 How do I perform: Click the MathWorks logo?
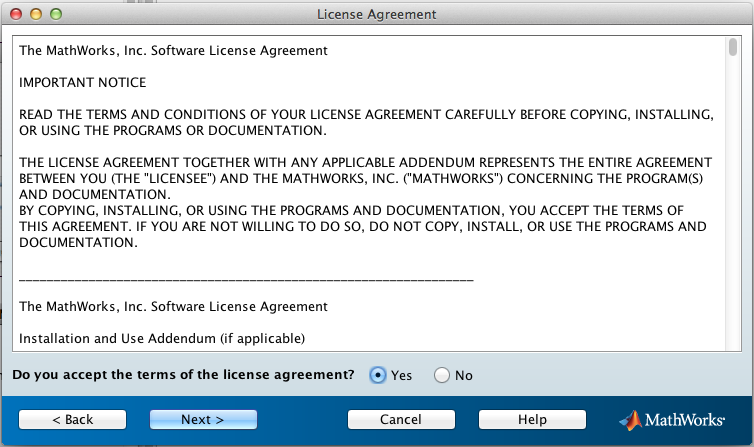(672, 420)
